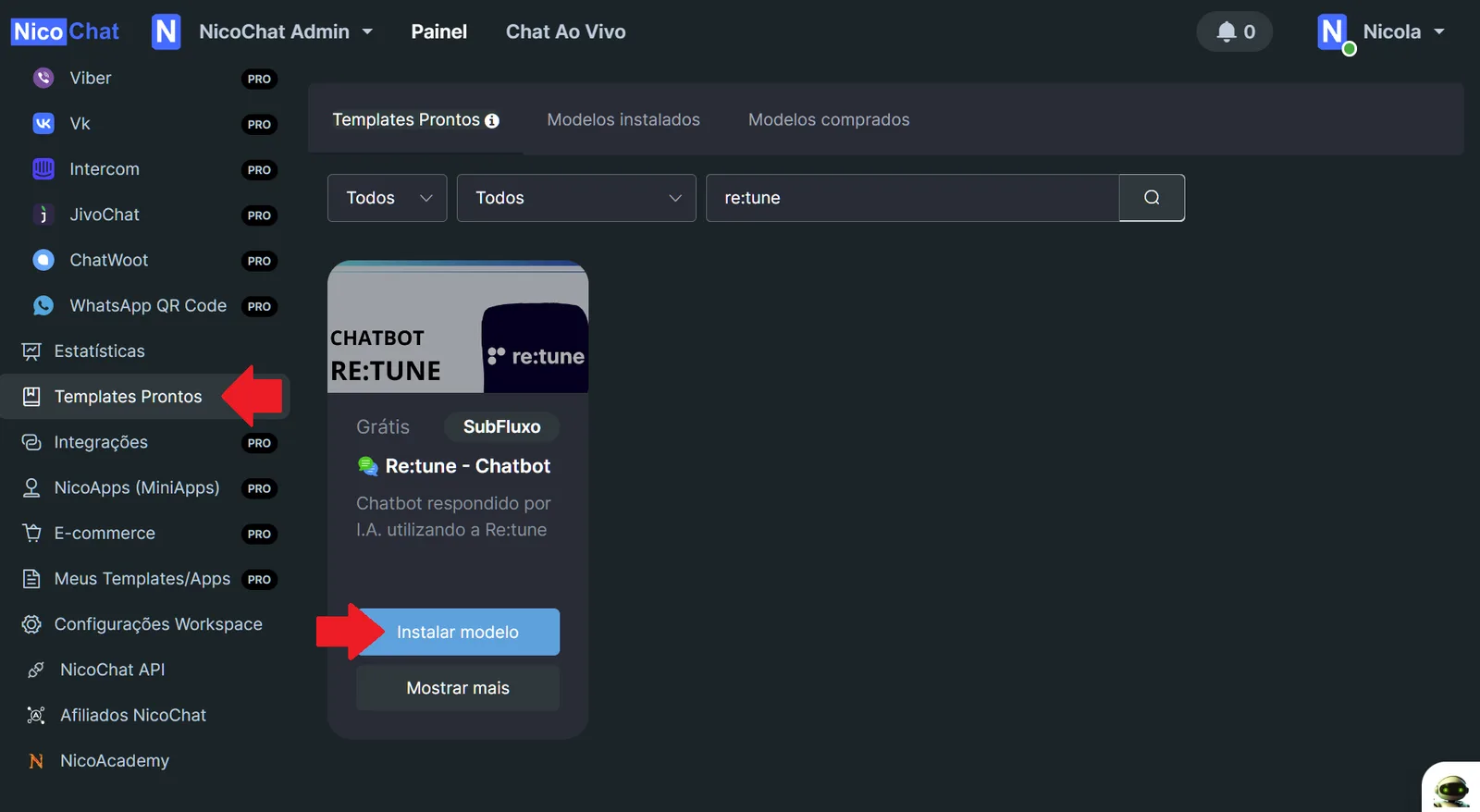Click the Vk channel icon
This screenshot has height=812, width=1480.
tap(43, 123)
